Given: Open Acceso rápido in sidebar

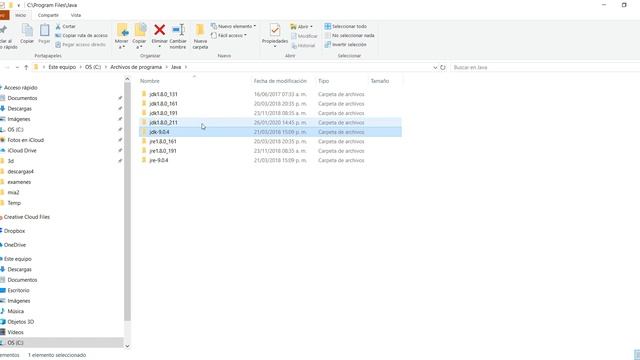Looking at the screenshot, I should [20, 88].
